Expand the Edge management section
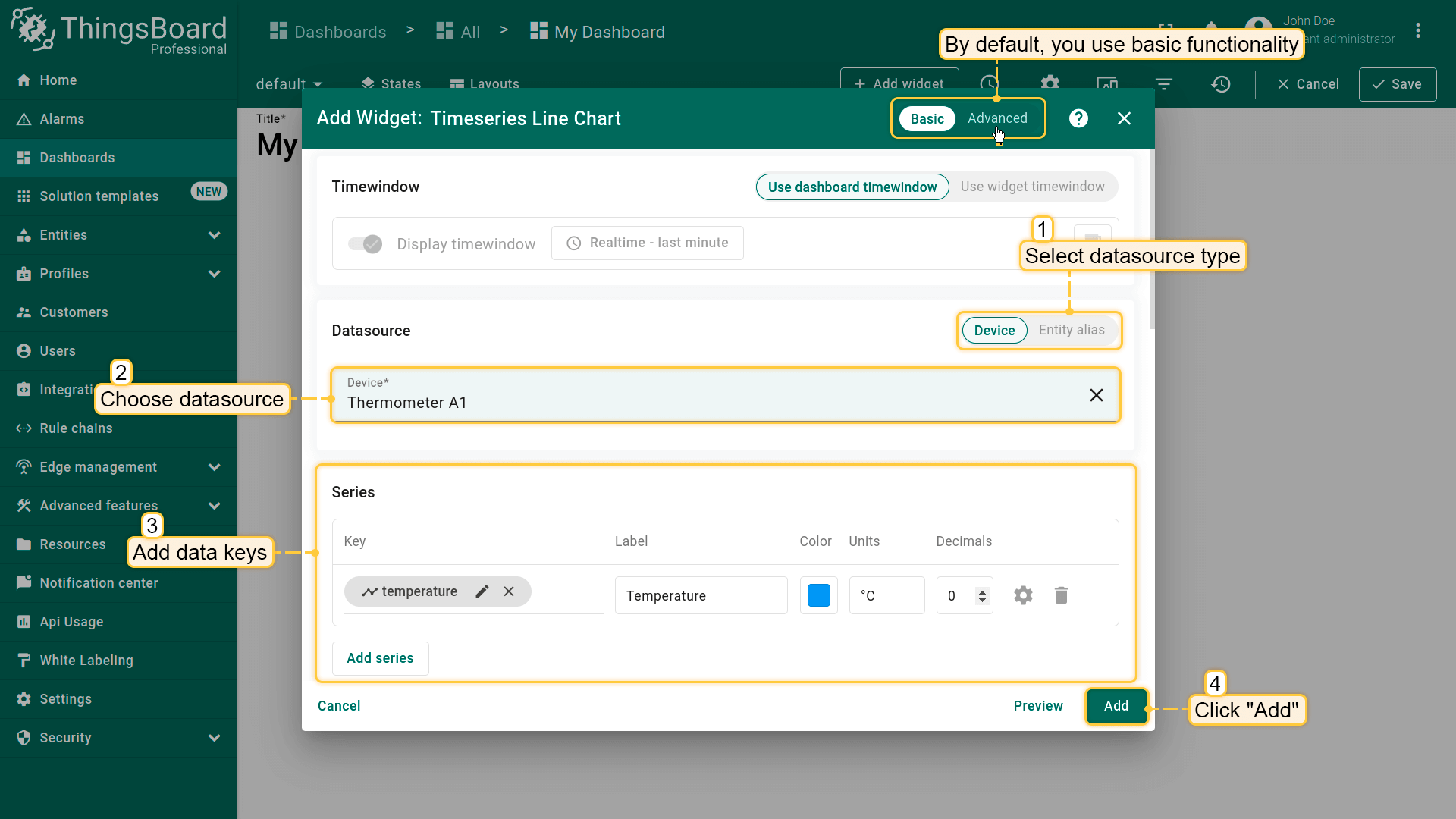1456x819 pixels. tap(215, 467)
